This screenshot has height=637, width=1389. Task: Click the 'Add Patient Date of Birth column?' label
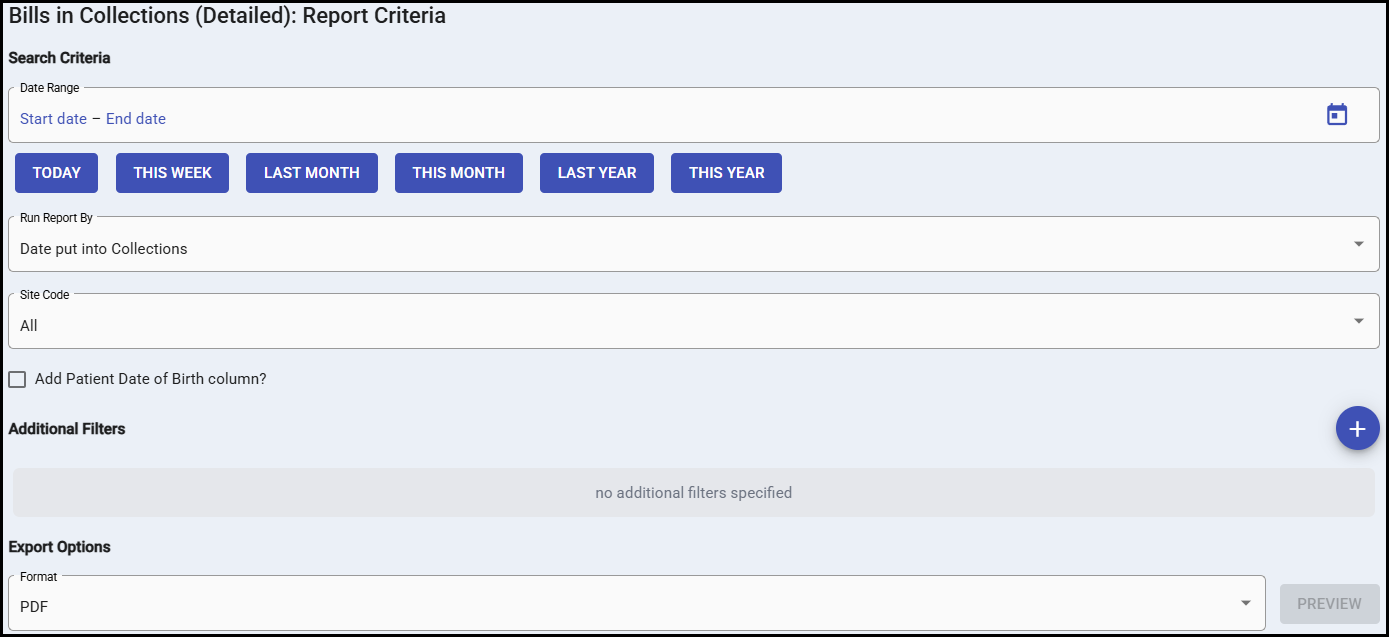tap(150, 380)
